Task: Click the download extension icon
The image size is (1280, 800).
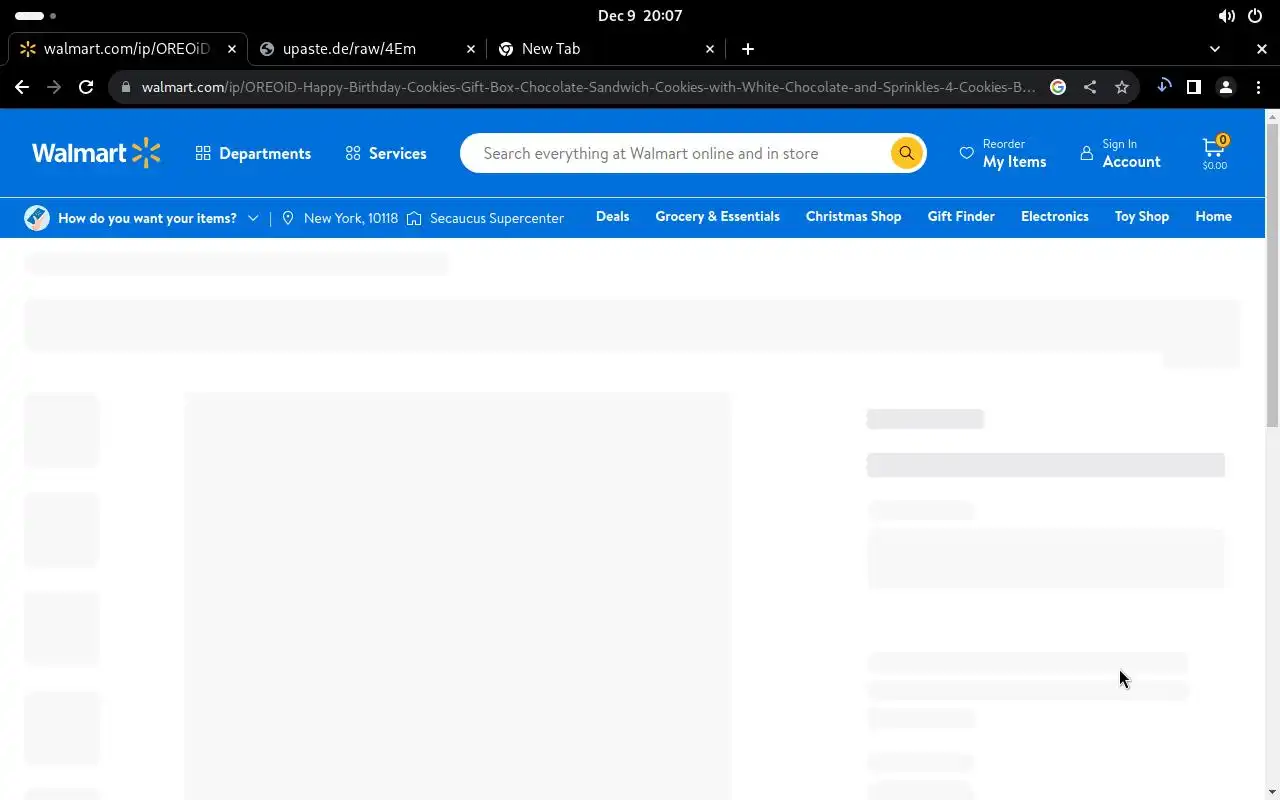Action: pyautogui.click(x=1164, y=87)
